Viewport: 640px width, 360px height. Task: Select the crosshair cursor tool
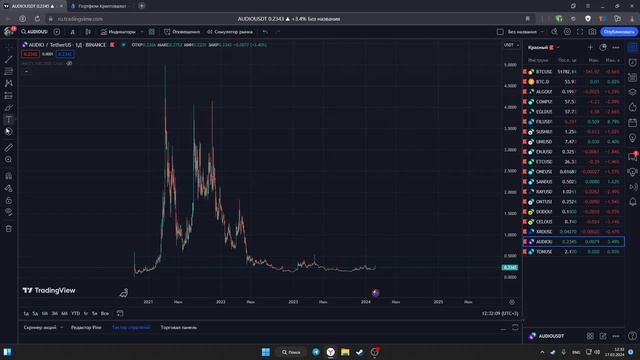click(x=9, y=48)
